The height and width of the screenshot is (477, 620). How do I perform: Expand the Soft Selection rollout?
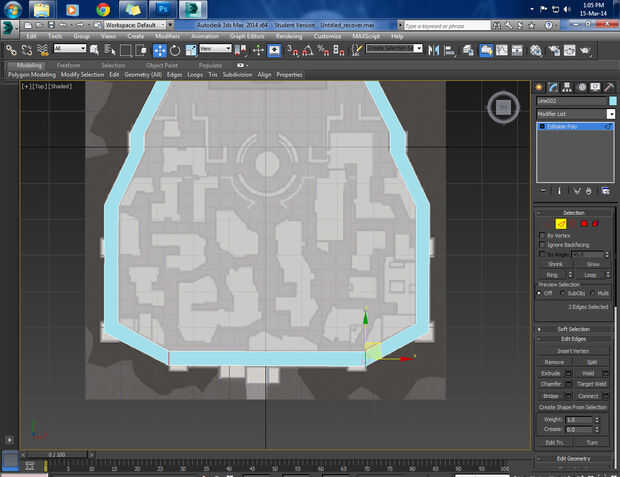click(574, 329)
